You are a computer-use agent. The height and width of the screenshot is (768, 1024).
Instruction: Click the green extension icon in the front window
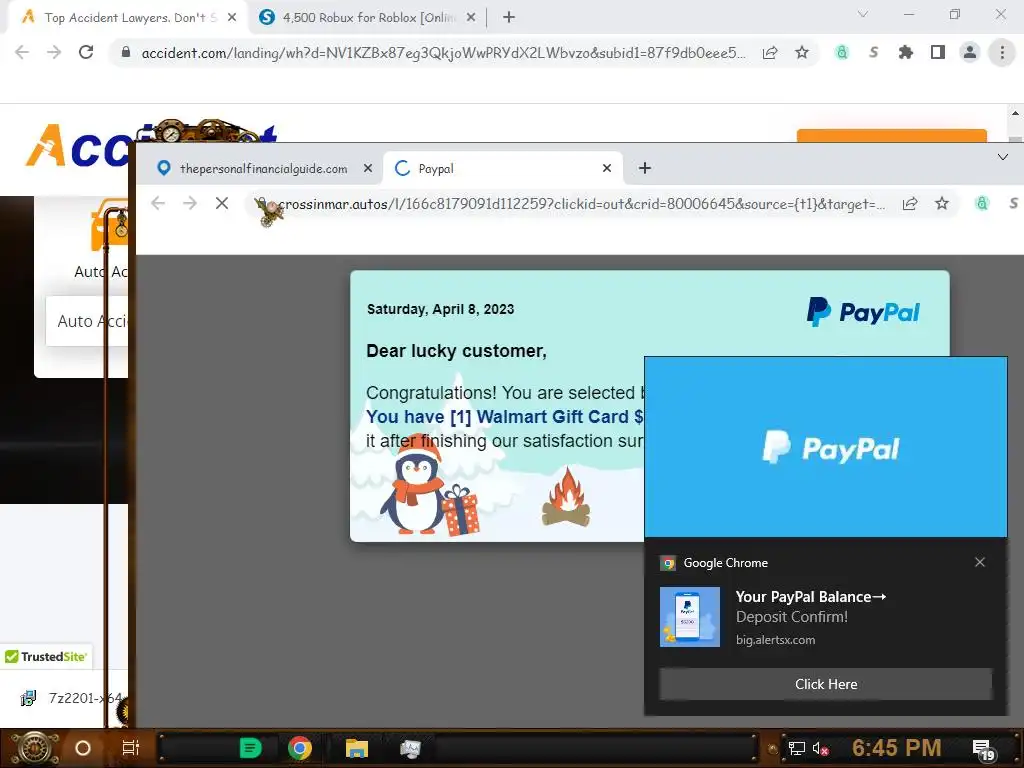pos(982,204)
